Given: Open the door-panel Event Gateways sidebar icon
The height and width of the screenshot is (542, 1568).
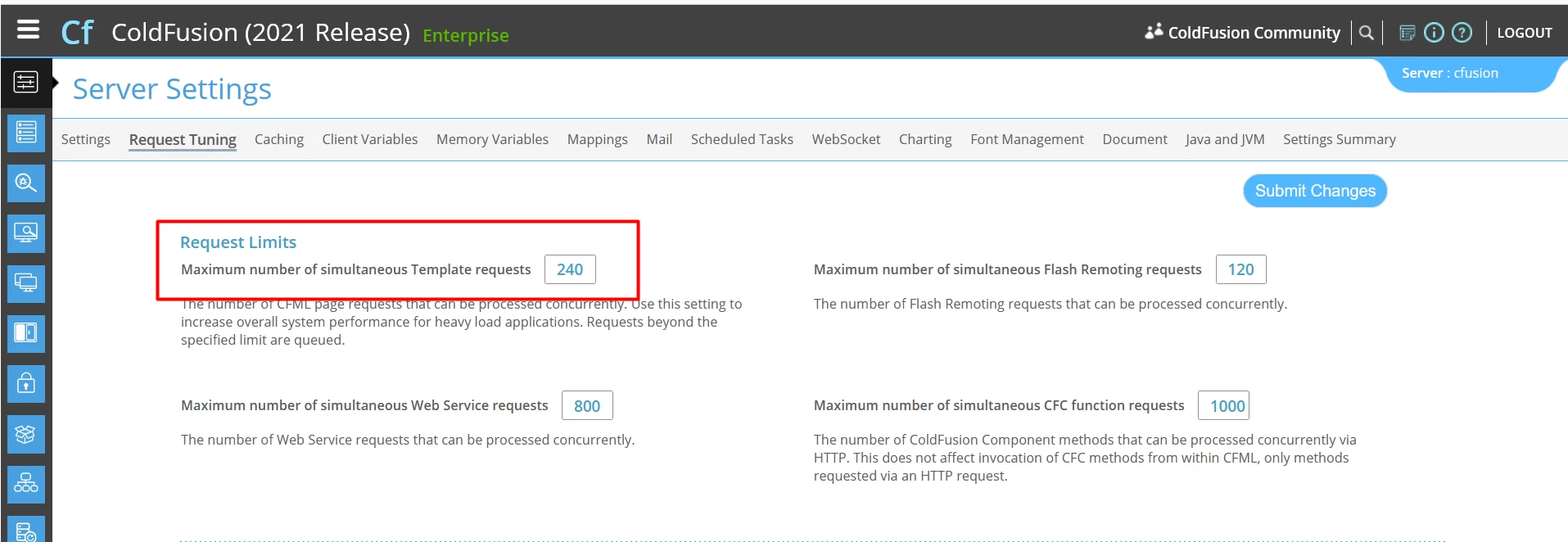Looking at the screenshot, I should 26,333.
